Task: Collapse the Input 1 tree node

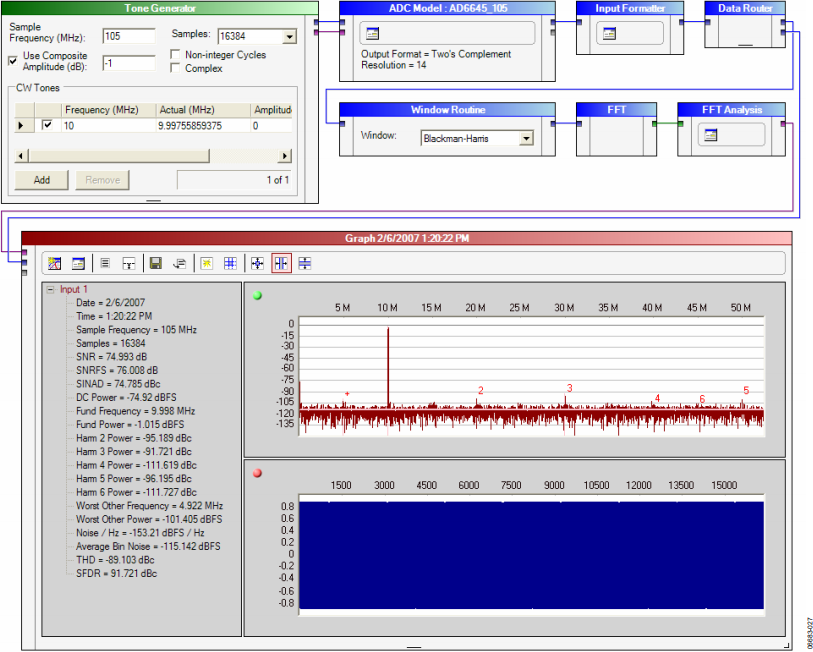Action: click(x=50, y=289)
